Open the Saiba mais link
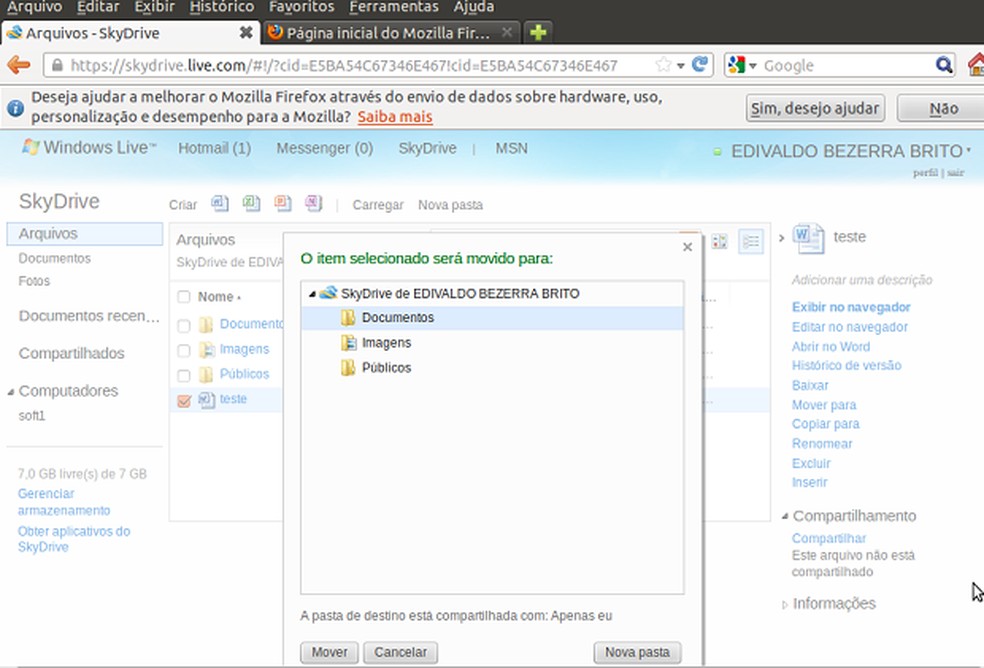 (x=395, y=117)
